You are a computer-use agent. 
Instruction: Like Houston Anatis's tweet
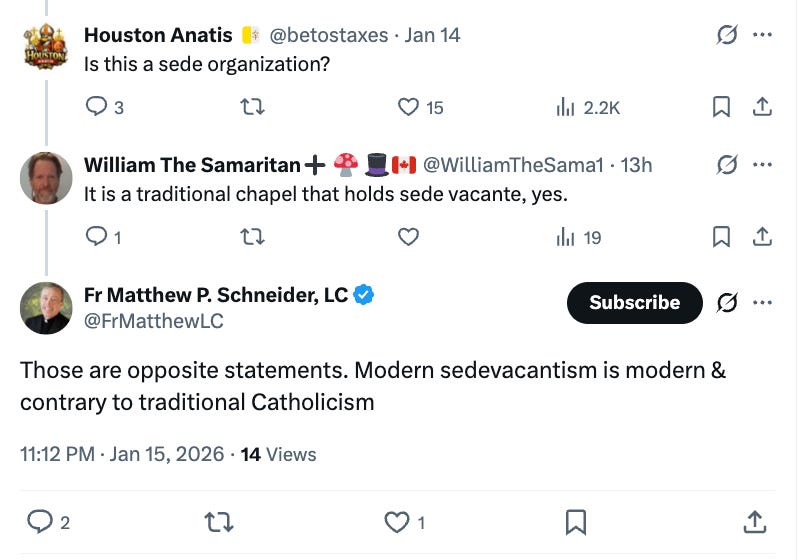click(408, 107)
